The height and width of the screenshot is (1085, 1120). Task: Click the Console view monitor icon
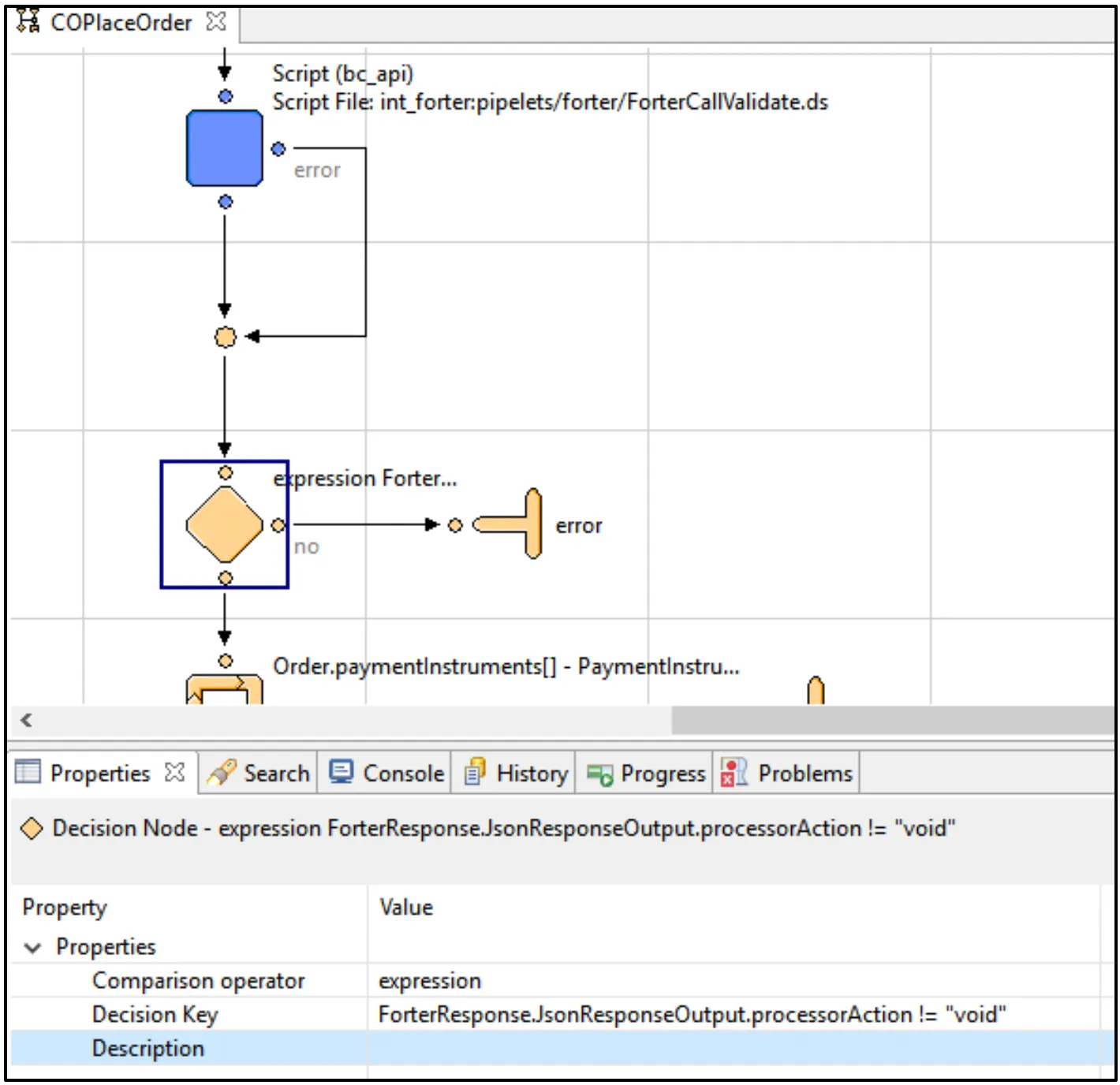[341, 772]
